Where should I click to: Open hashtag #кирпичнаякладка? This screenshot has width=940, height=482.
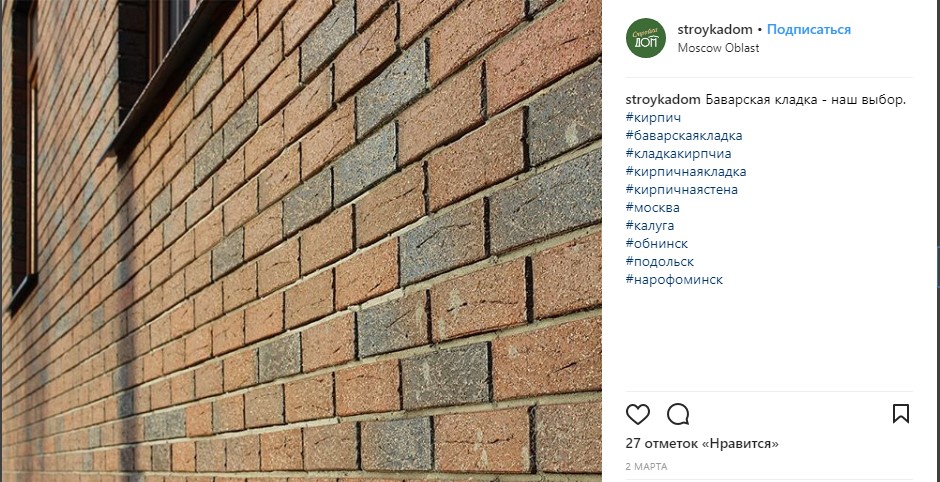[x=686, y=171]
